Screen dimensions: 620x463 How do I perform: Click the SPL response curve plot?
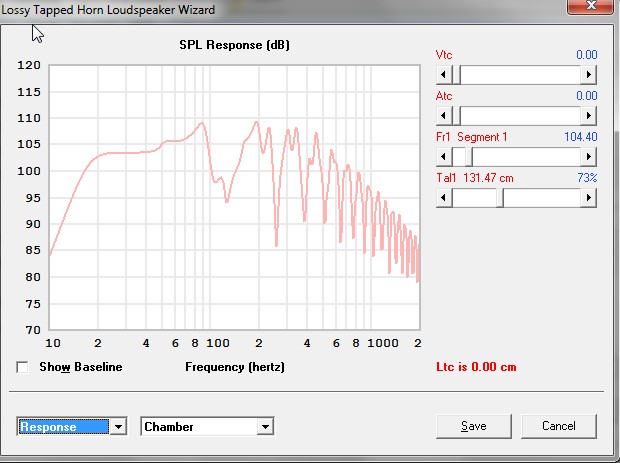[x=234, y=197]
